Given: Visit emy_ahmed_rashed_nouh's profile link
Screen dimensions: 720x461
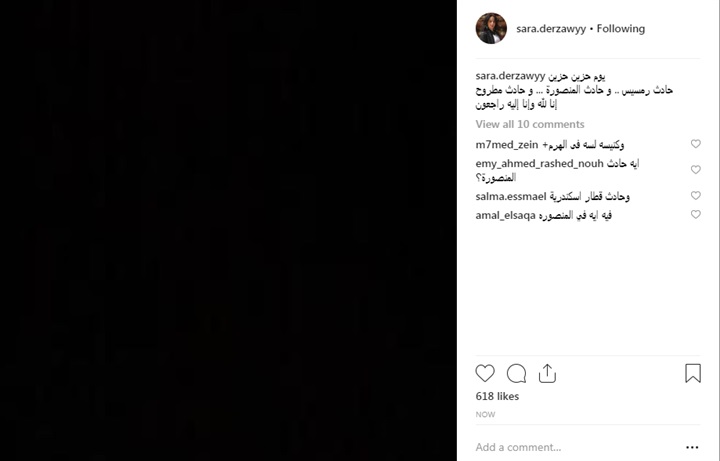Looking at the screenshot, I should coord(540,163).
